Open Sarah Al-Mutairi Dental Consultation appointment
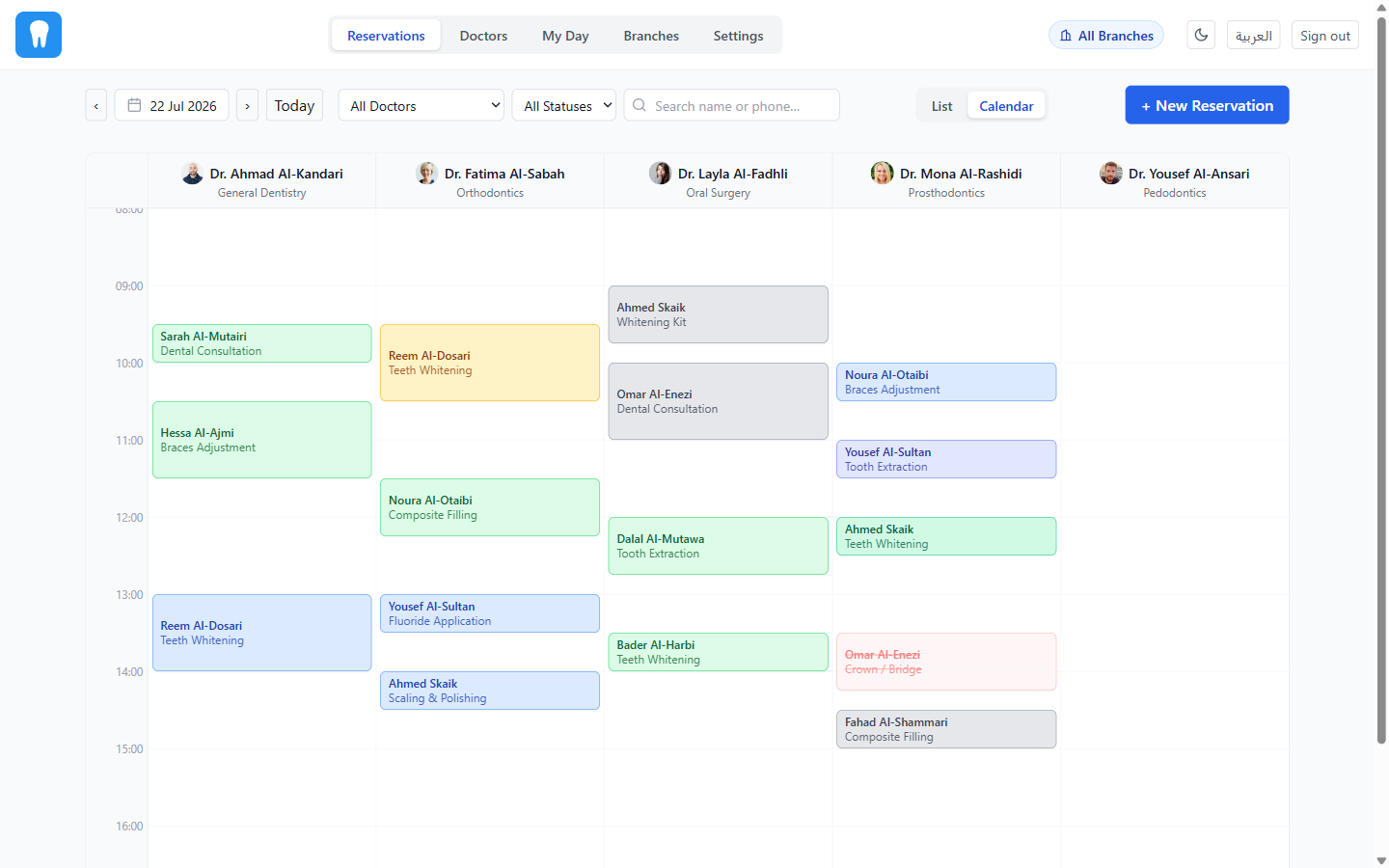 point(261,343)
